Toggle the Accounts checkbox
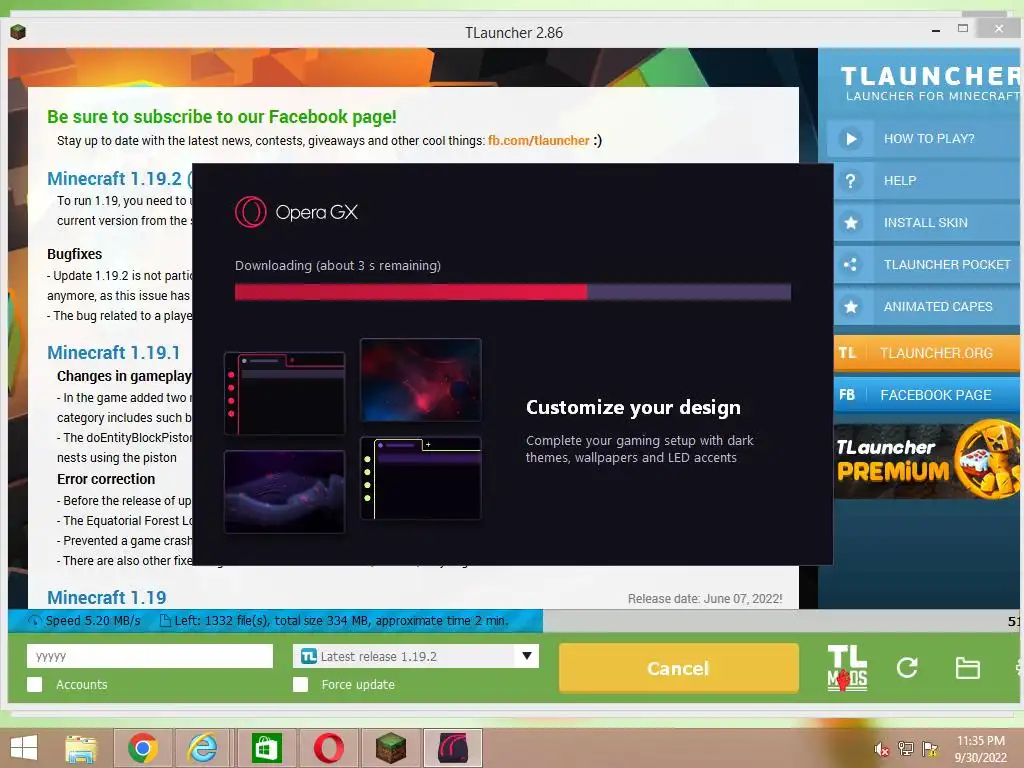This screenshot has width=1024, height=768. click(x=35, y=684)
